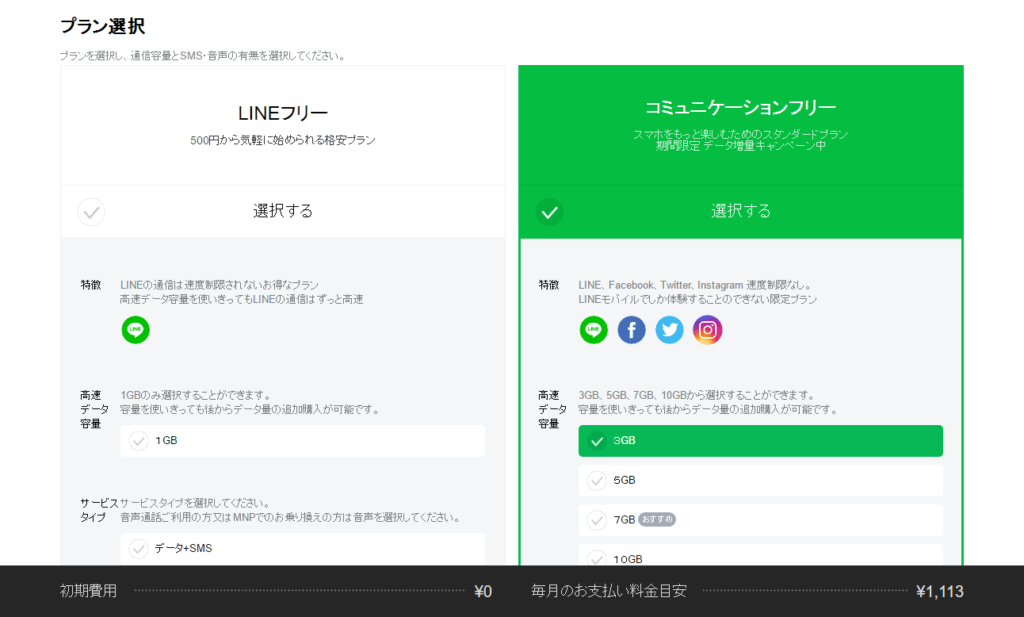Click the 3GB、5GB、7GB、10GBから選択 description text

pyautogui.click(x=697, y=395)
